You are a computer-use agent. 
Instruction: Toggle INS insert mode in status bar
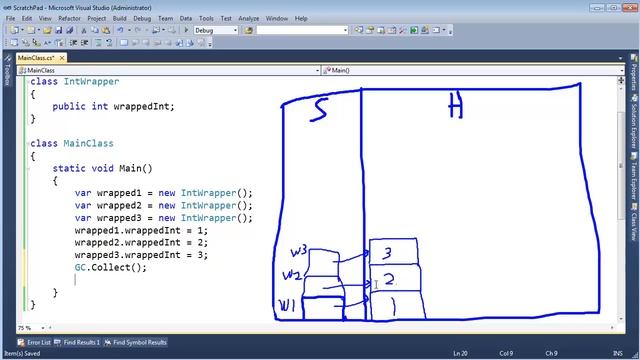(x=617, y=353)
